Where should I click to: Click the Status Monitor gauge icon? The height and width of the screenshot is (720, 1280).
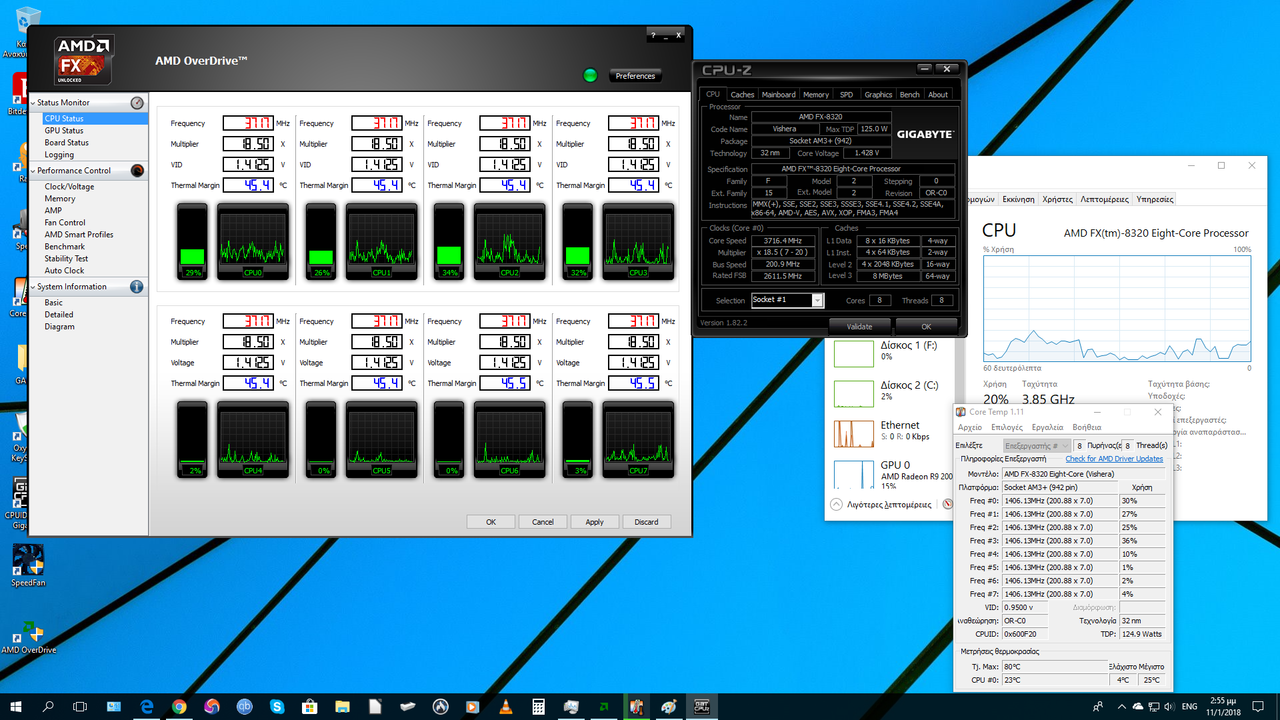137,103
